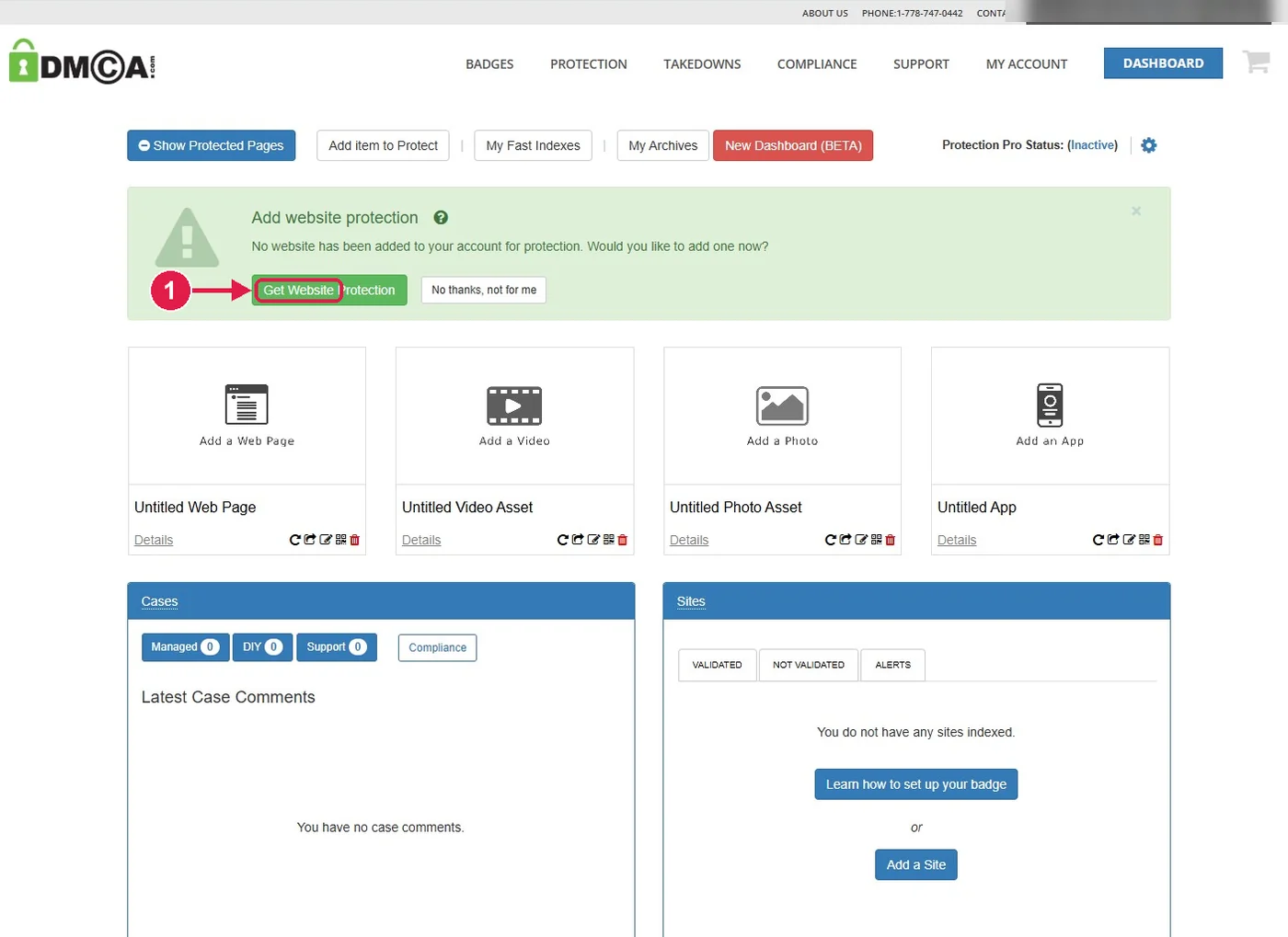Click the blue DASHBOARD button
1288x937 pixels.
tap(1163, 63)
